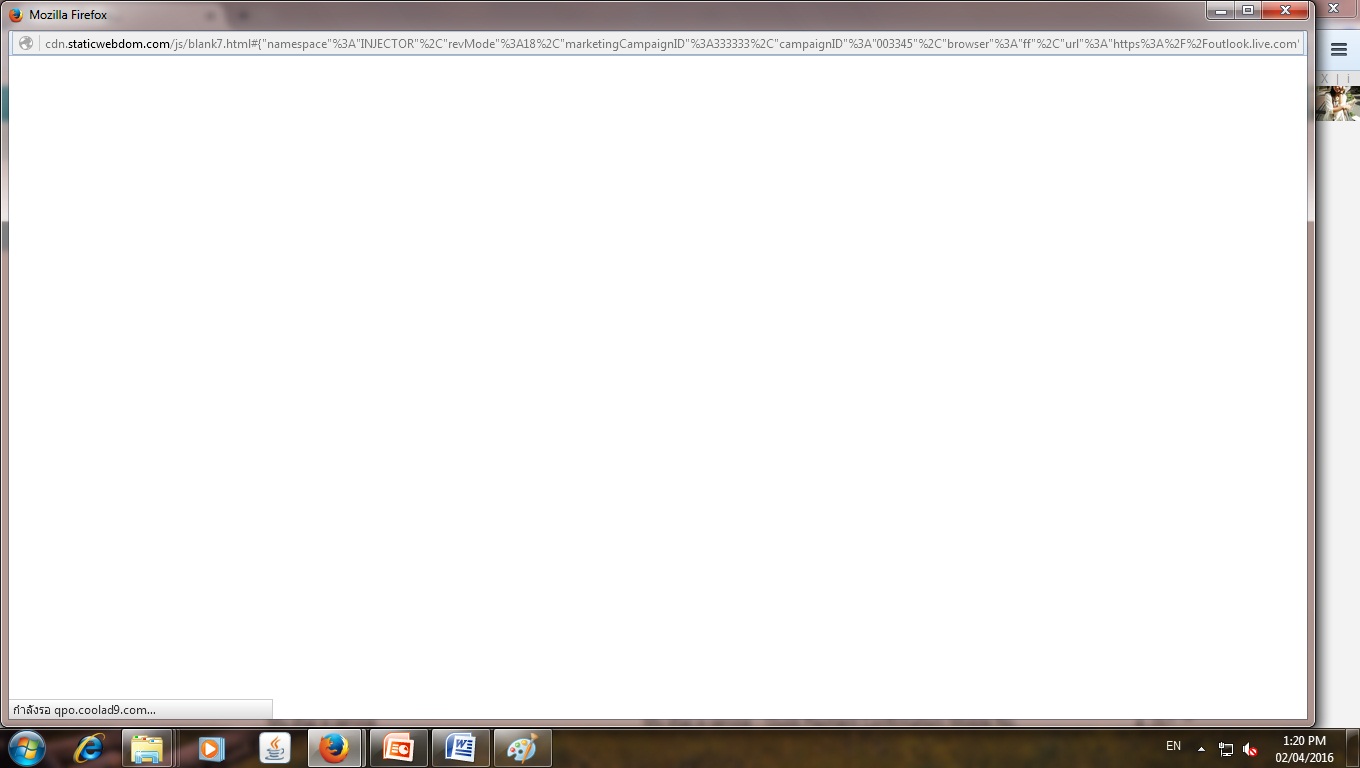The width and height of the screenshot is (1360, 768).
Task: Launch Internet Explorer from taskbar
Action: point(89,748)
